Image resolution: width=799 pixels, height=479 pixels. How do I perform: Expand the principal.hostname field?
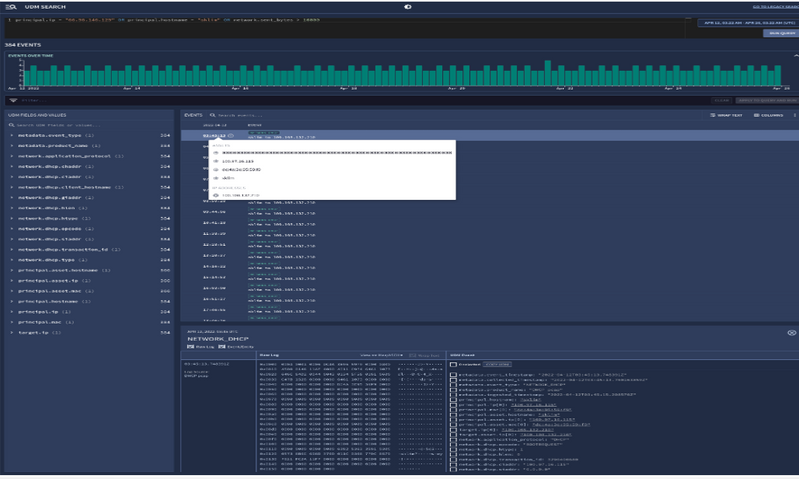[x=12, y=301]
